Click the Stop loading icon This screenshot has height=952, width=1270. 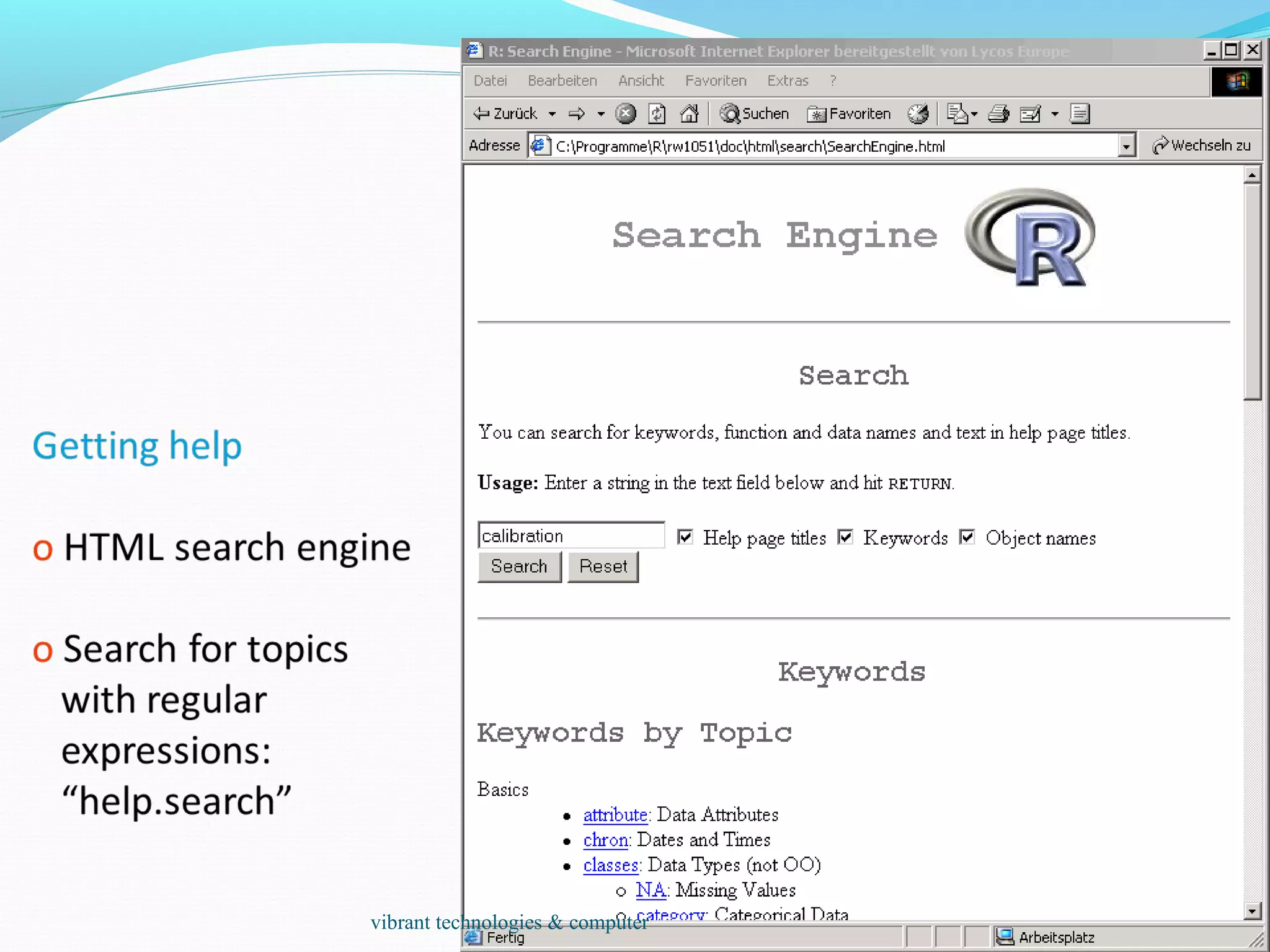(626, 114)
